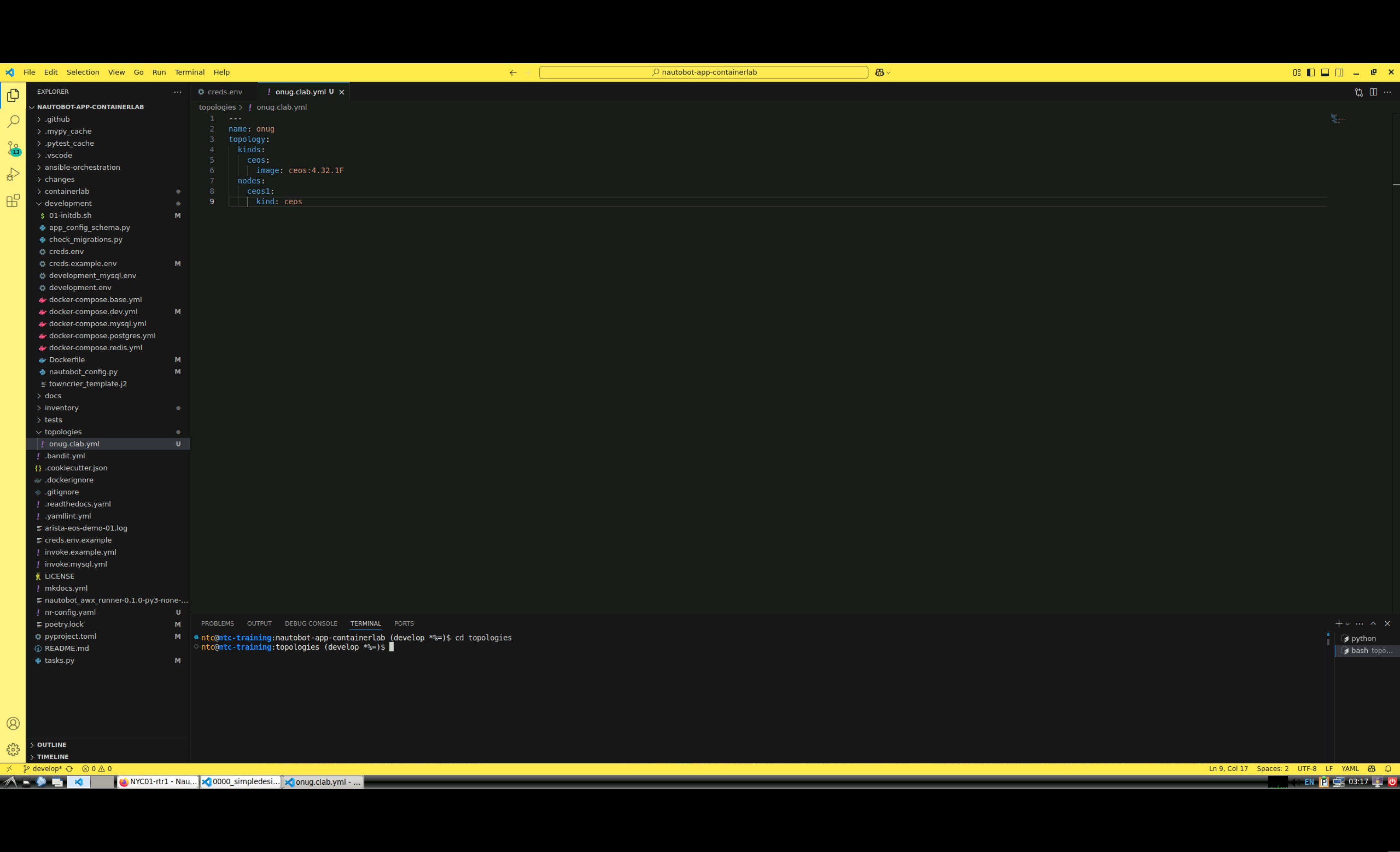Click the Accounts icon in activity bar
The width and height of the screenshot is (1400, 852).
coord(13,724)
